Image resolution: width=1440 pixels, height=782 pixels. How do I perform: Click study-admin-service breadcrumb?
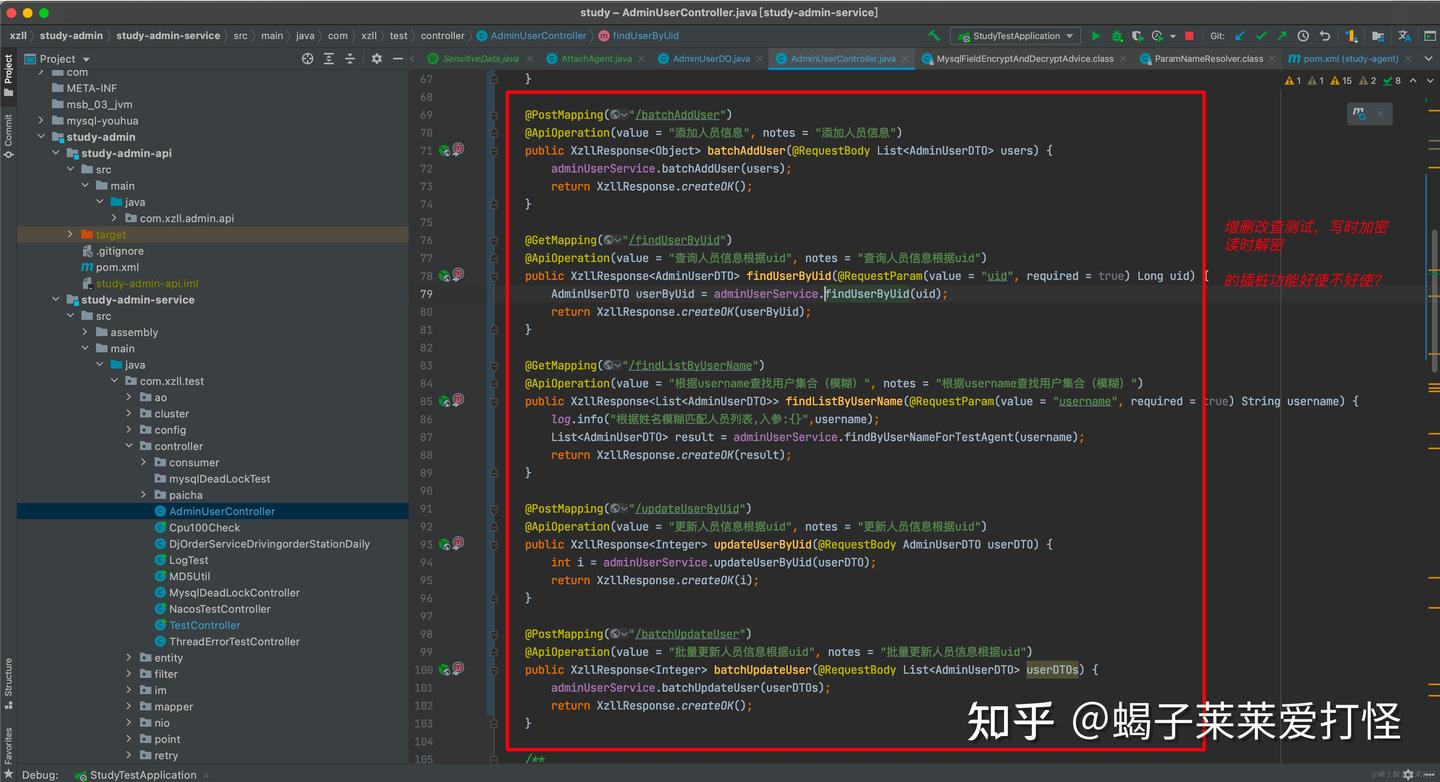pos(168,36)
